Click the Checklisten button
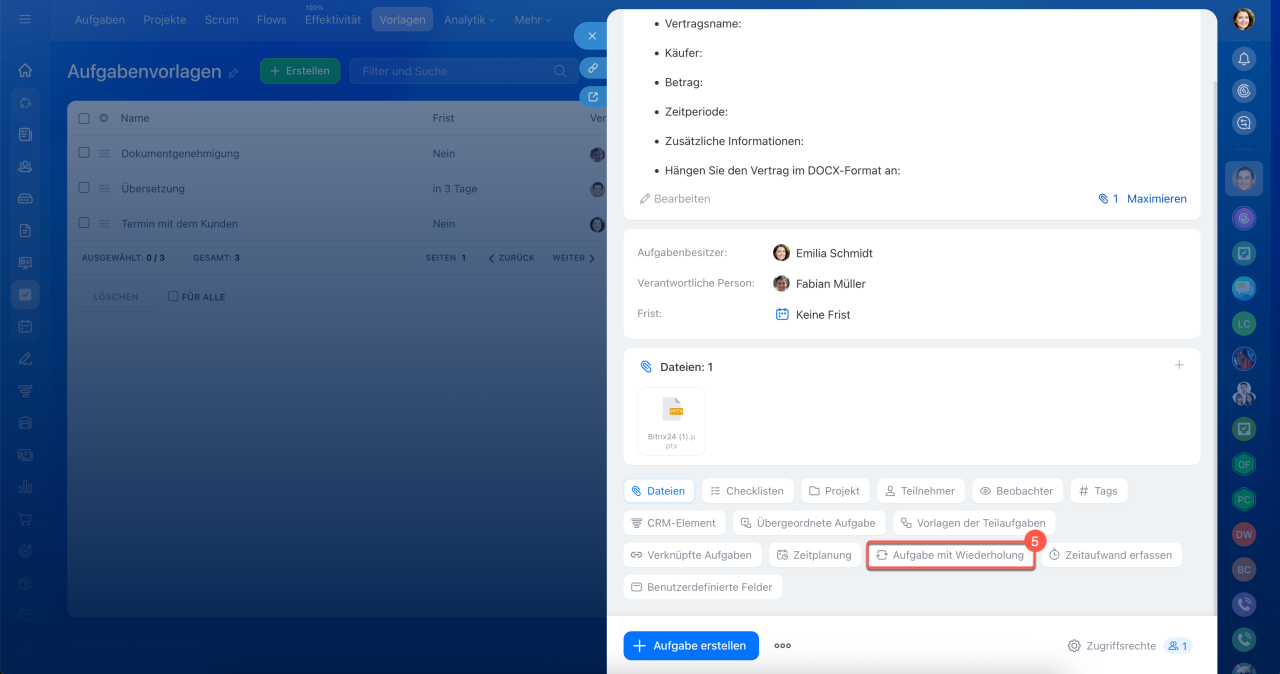The width and height of the screenshot is (1280, 674). click(748, 491)
